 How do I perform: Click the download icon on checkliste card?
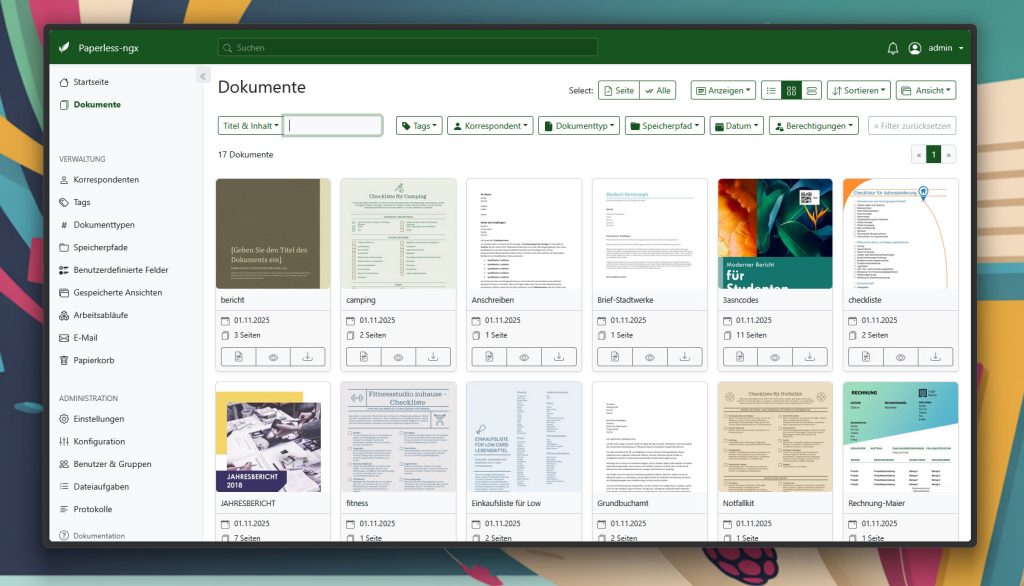click(935, 357)
